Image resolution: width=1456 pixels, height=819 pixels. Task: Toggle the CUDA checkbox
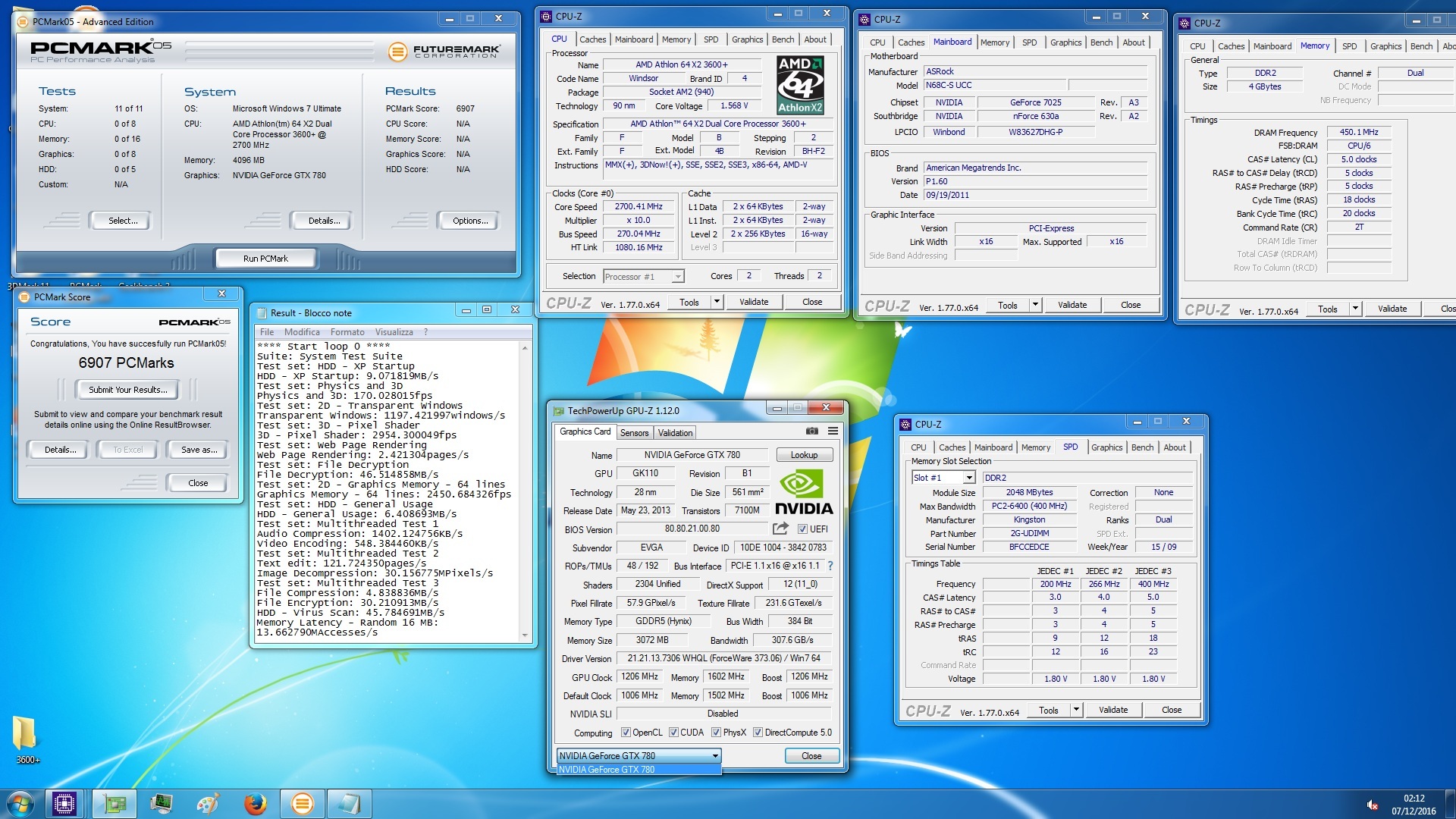point(673,733)
